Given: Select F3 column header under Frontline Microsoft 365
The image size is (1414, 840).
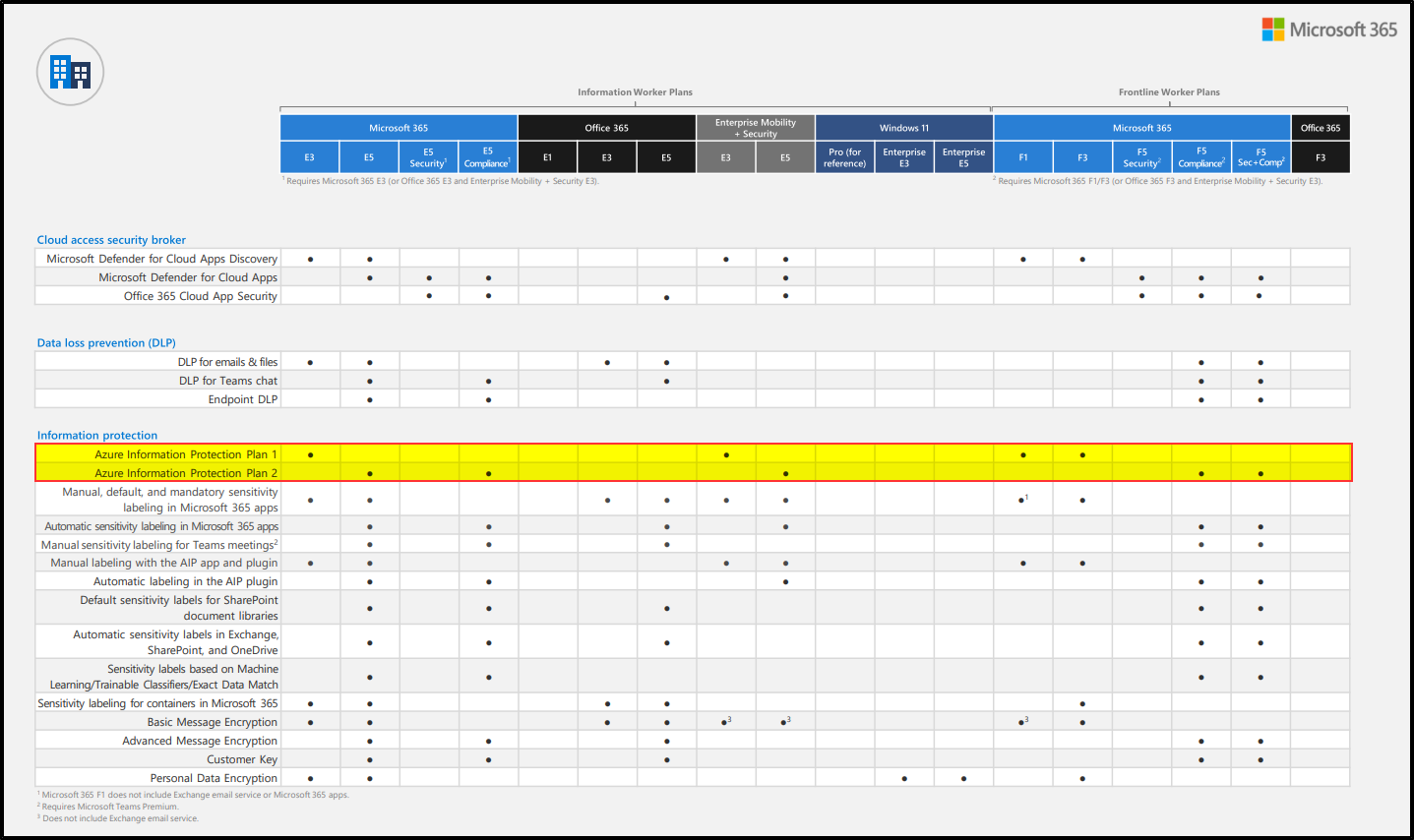Looking at the screenshot, I should click(x=1082, y=157).
